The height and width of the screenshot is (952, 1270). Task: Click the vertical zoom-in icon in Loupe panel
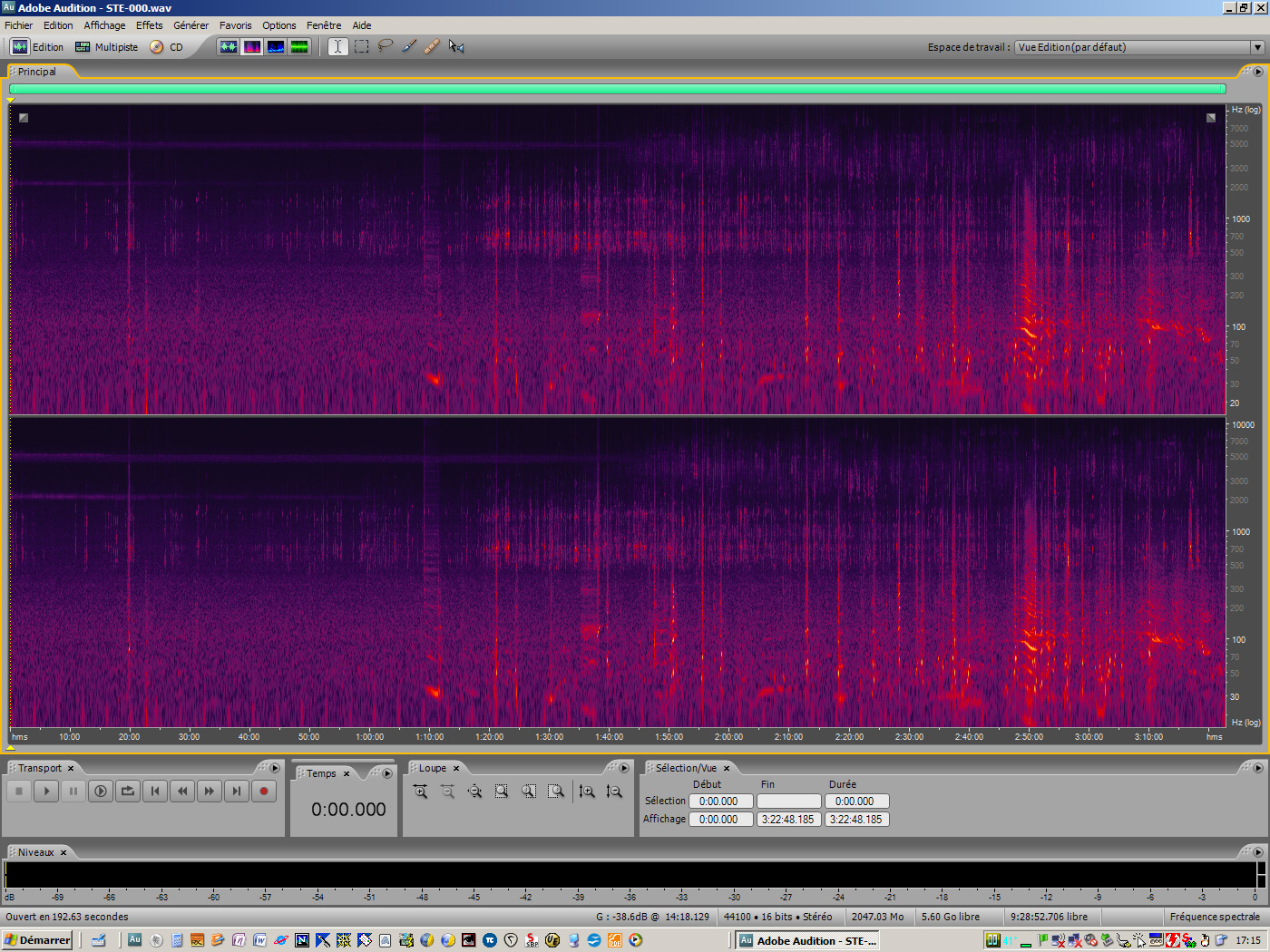587,791
